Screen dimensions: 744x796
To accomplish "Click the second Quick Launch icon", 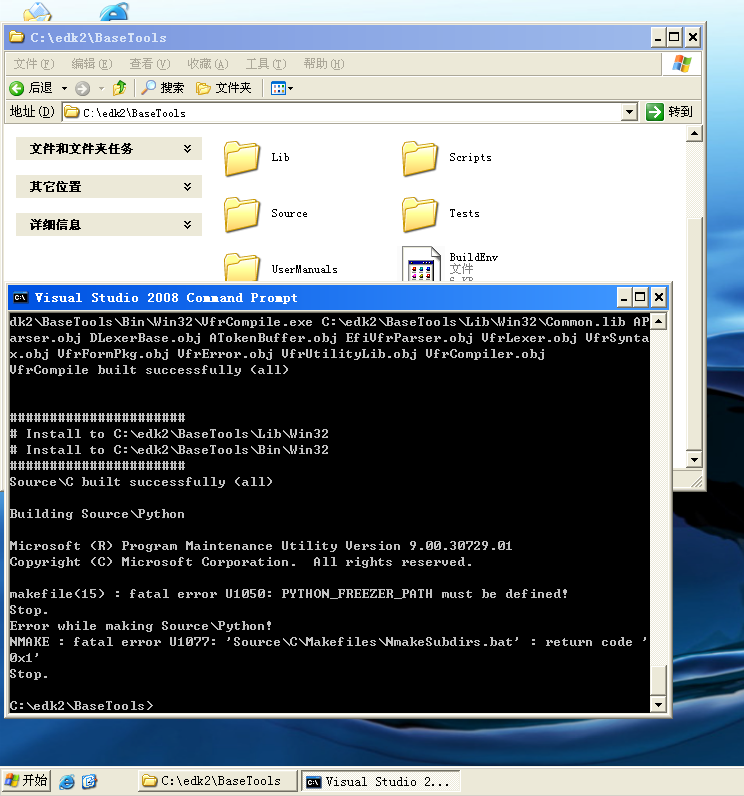I will [89, 781].
